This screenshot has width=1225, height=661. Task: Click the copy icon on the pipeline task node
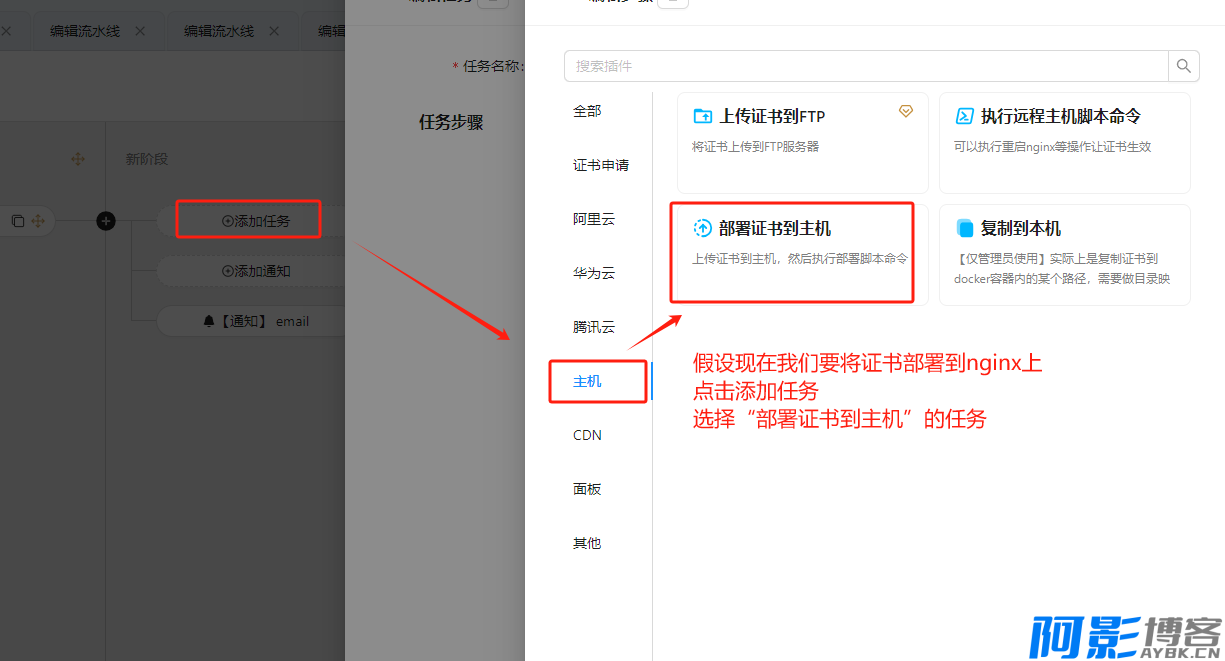pyautogui.click(x=18, y=221)
